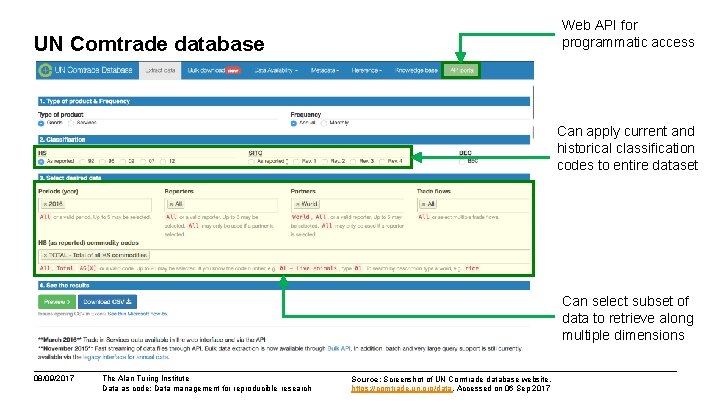Select HS 07 classification

click(x=143, y=162)
